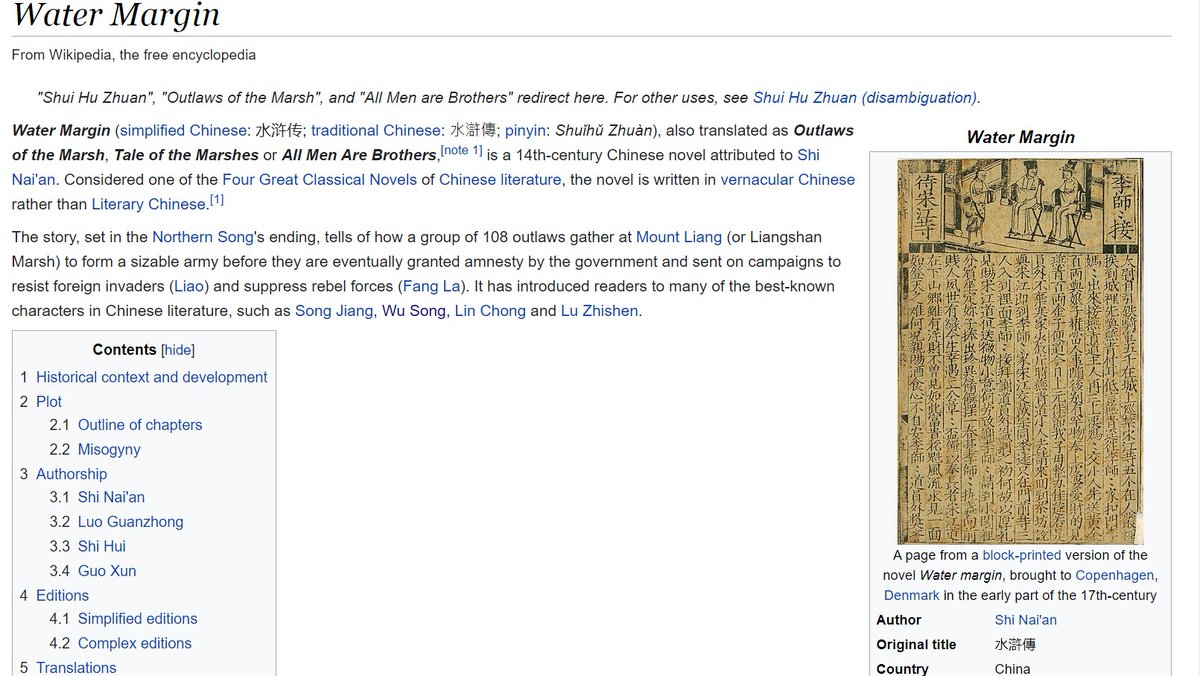Viewport: 1200px width, 676px height.
Task: Select the Country value China
Action: (x=1013, y=669)
